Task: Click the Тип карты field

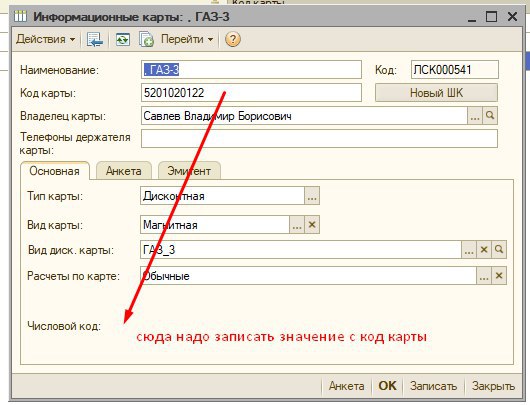Action: tap(222, 196)
